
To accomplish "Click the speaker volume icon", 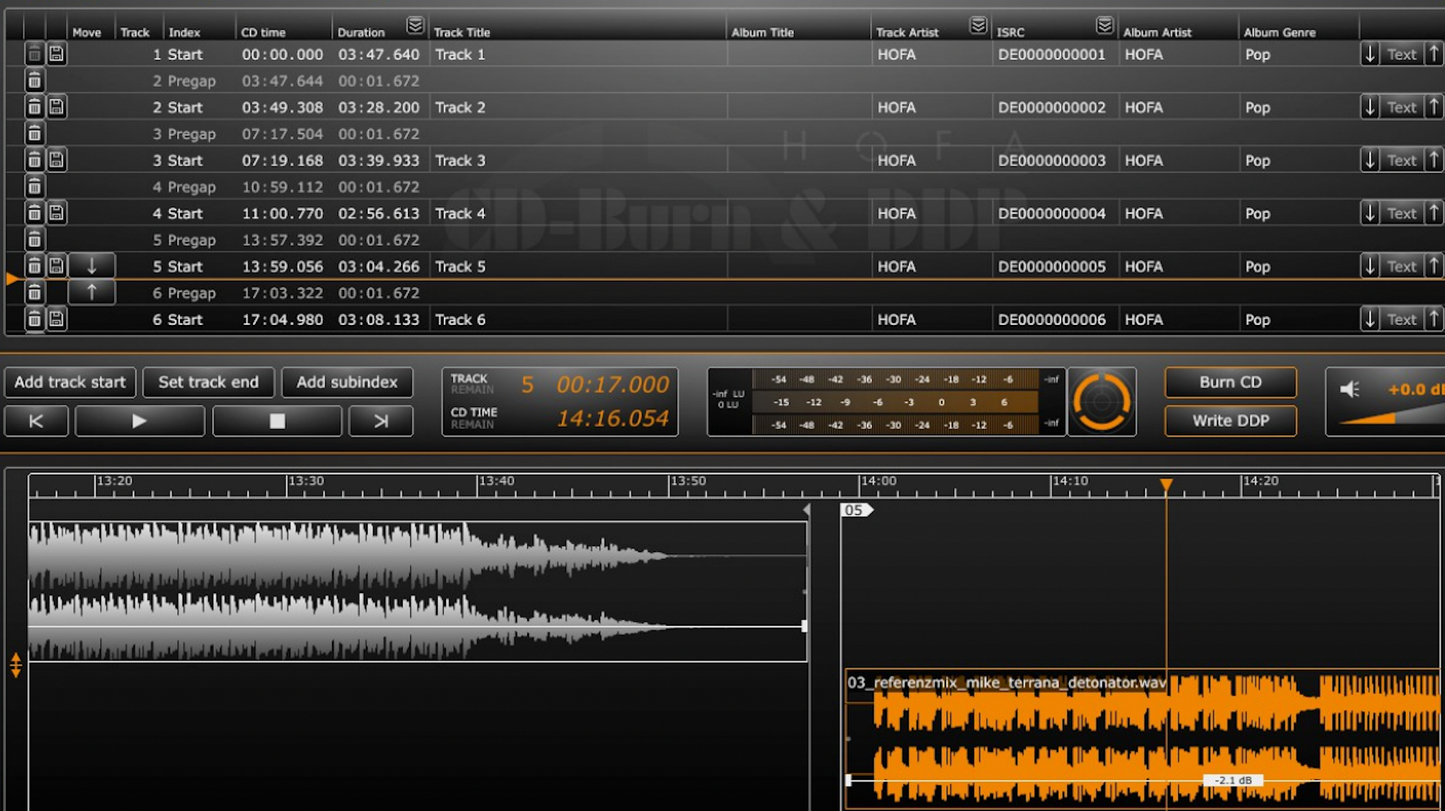I will [1349, 390].
